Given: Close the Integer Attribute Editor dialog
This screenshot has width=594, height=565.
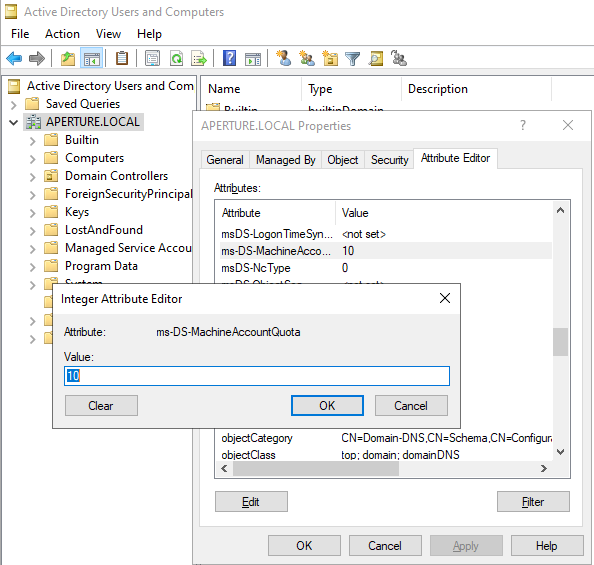Looking at the screenshot, I should click(445, 298).
